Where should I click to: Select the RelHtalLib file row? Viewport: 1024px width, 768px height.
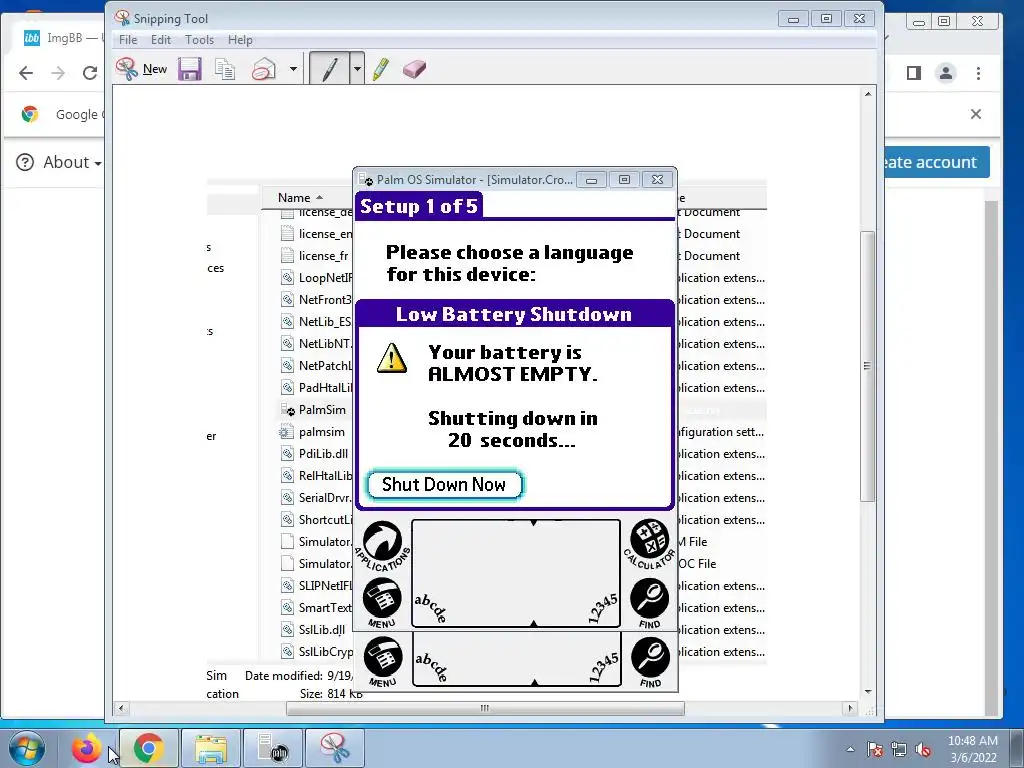(316, 475)
